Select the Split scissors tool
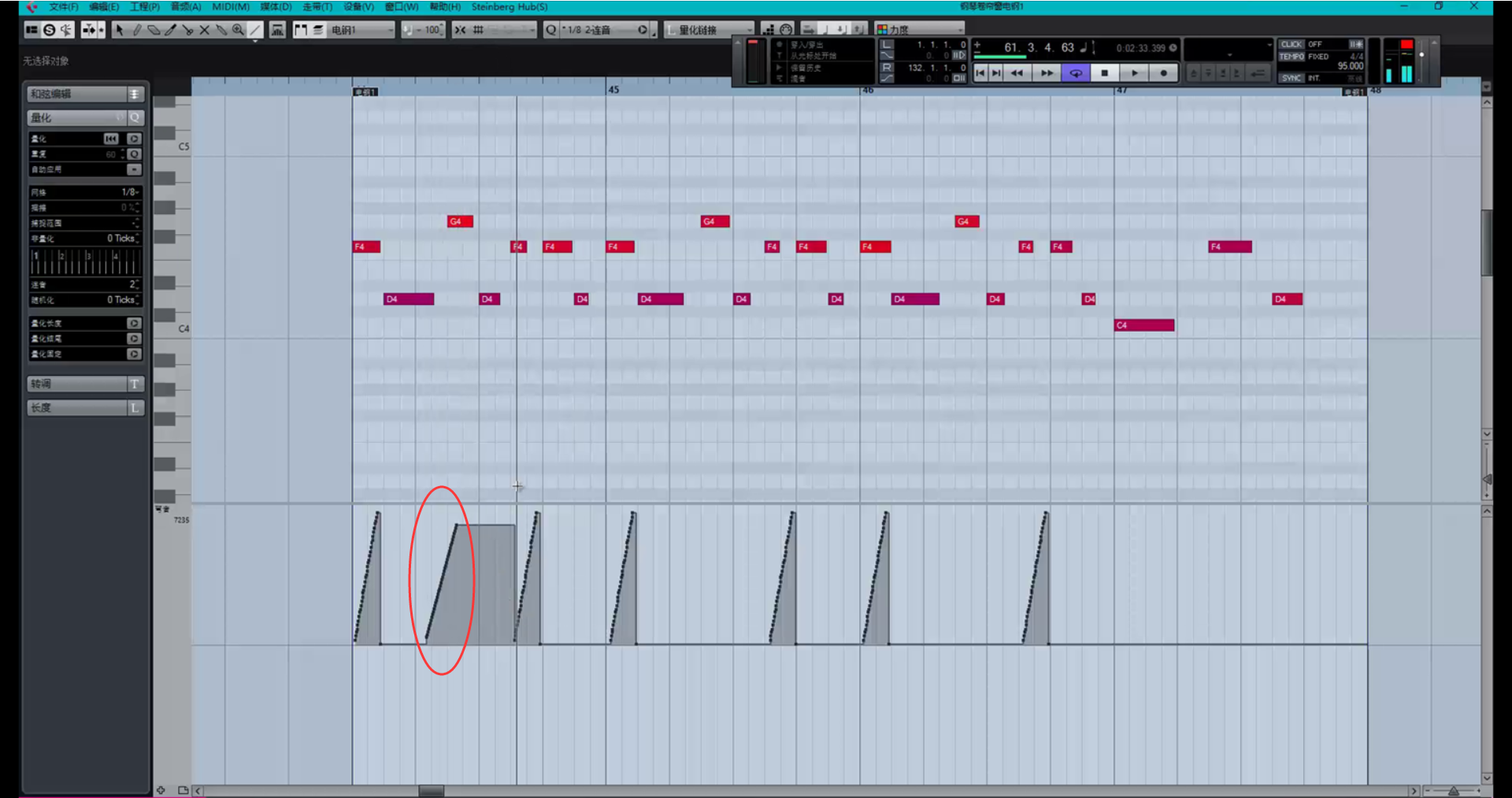 pyautogui.click(x=187, y=30)
